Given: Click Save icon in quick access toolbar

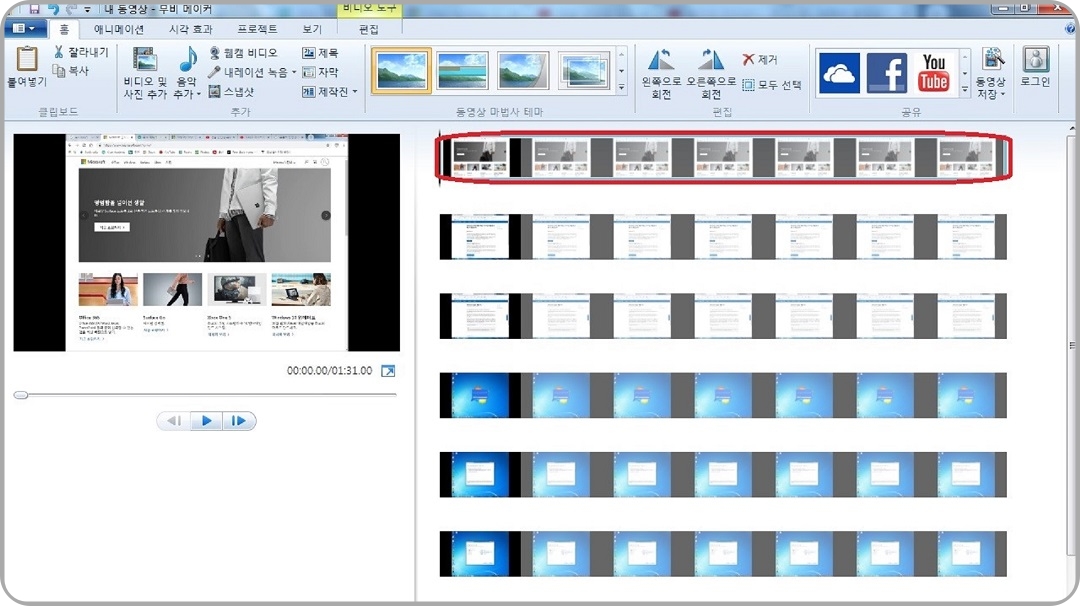Looking at the screenshot, I should pyautogui.click(x=34, y=9).
